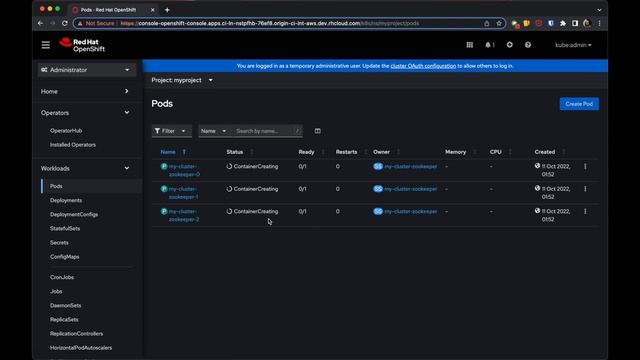Open the Project: myproject selector
Image resolution: width=640 pixels, height=360 pixels.
click(182, 80)
